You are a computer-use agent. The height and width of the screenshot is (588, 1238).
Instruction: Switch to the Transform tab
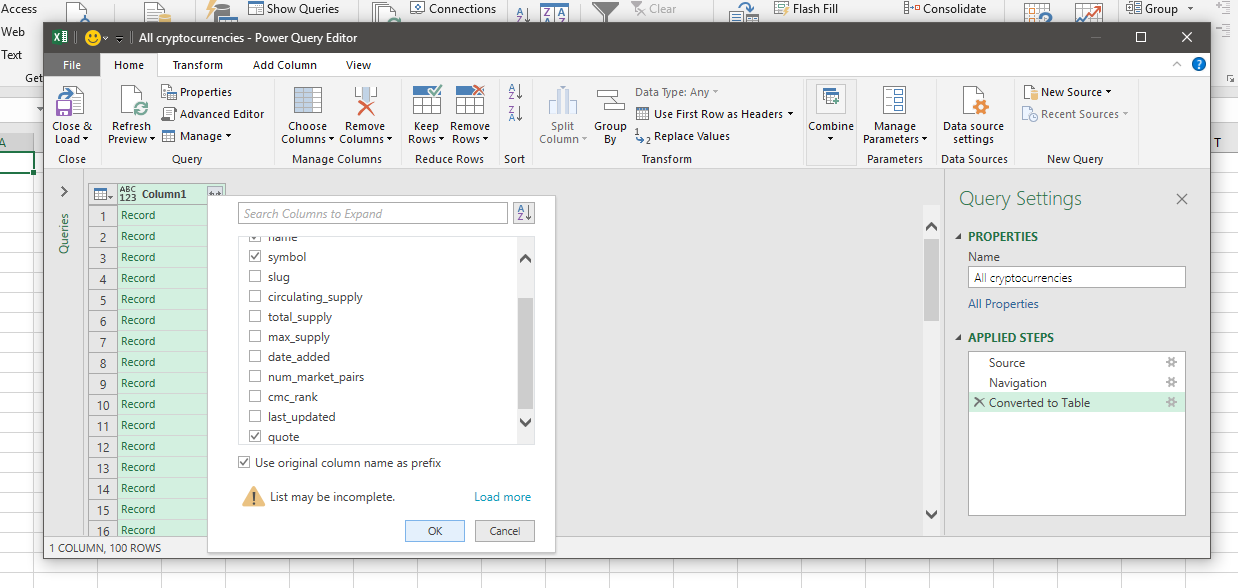[x=197, y=65]
